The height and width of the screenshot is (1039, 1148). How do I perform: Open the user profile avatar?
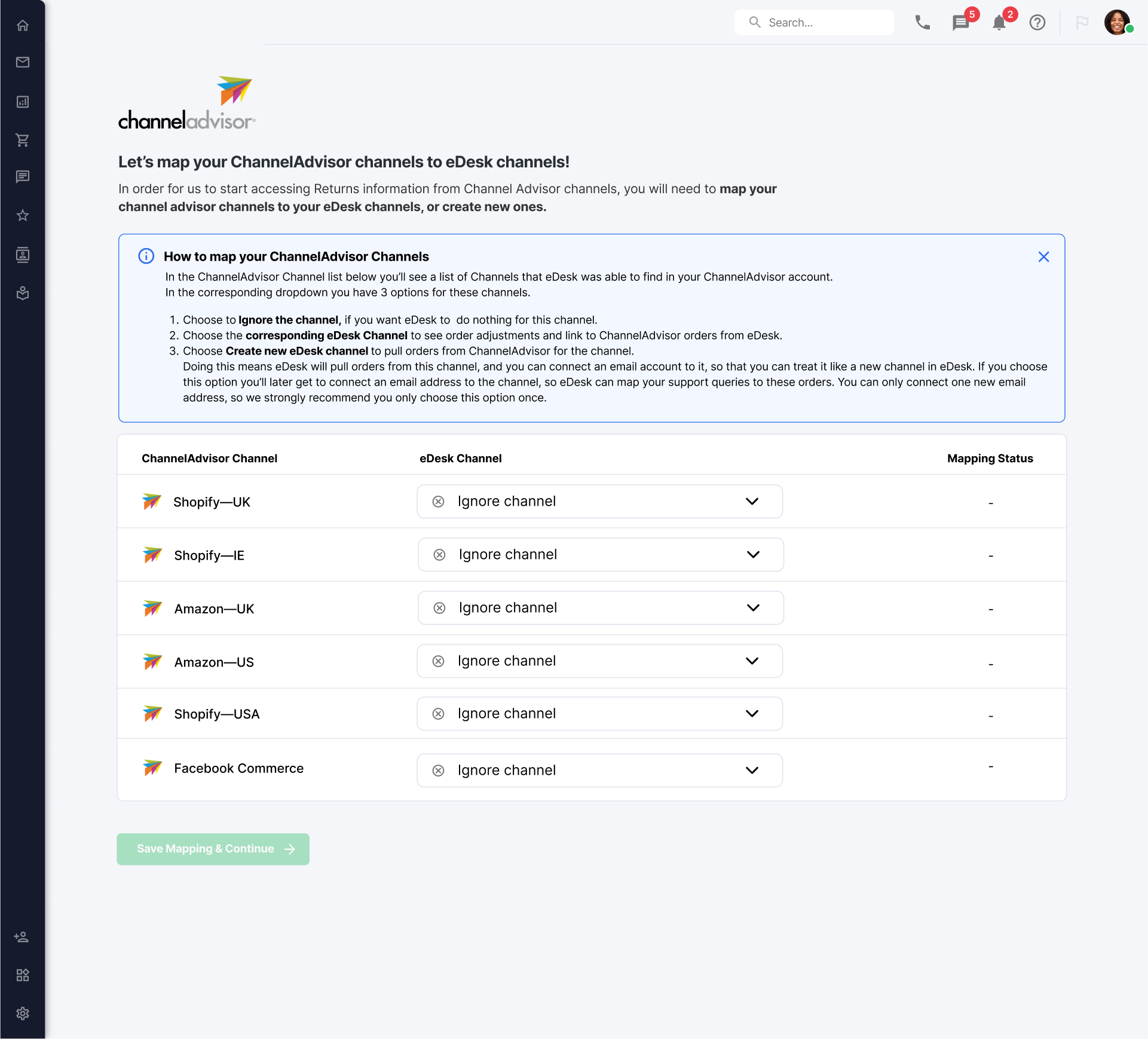(1117, 23)
